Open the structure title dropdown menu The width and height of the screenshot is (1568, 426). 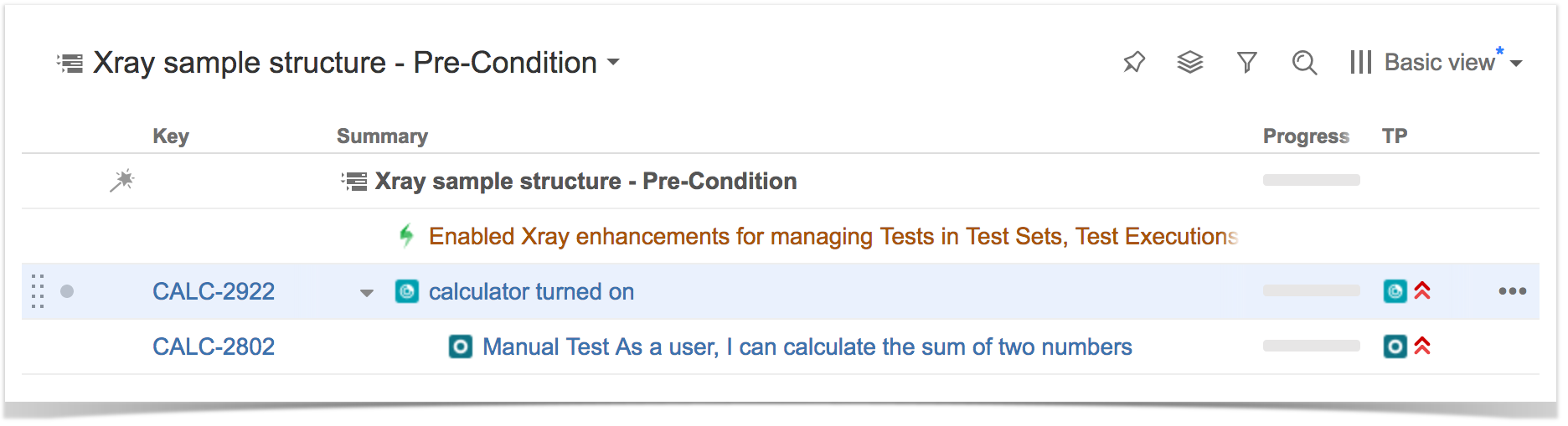[613, 62]
